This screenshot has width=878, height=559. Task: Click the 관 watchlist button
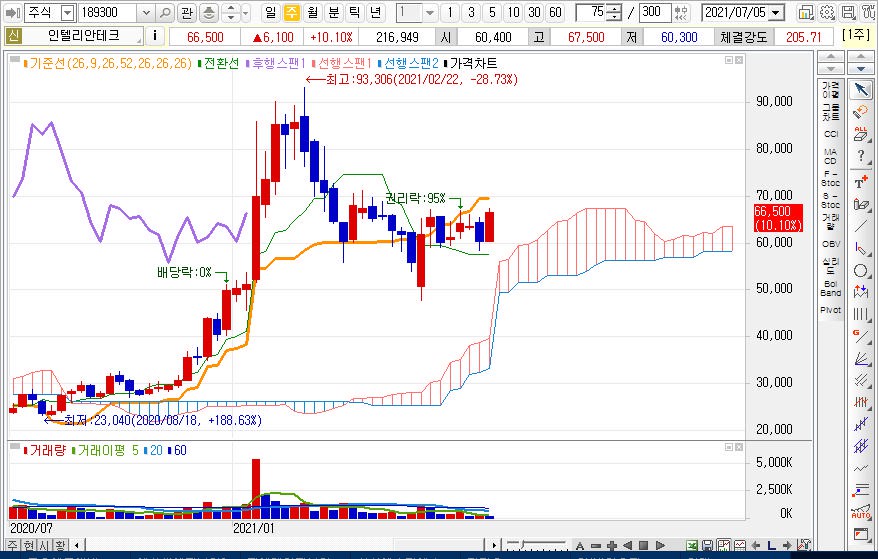(187, 12)
